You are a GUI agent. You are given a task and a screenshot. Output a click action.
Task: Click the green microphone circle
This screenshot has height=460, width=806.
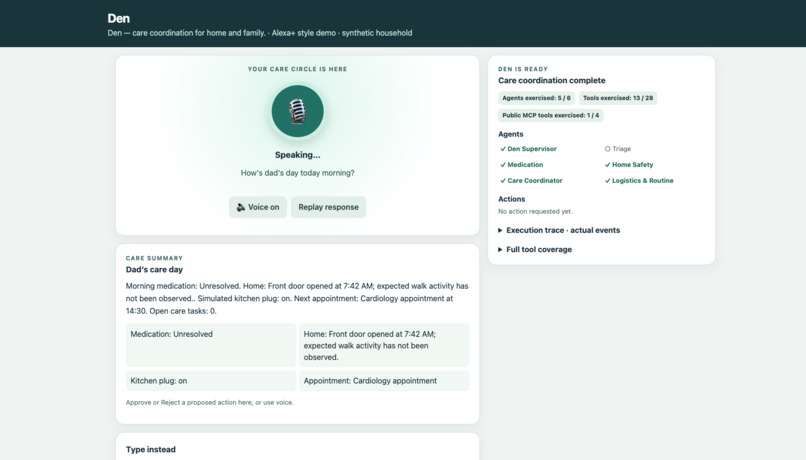298,111
